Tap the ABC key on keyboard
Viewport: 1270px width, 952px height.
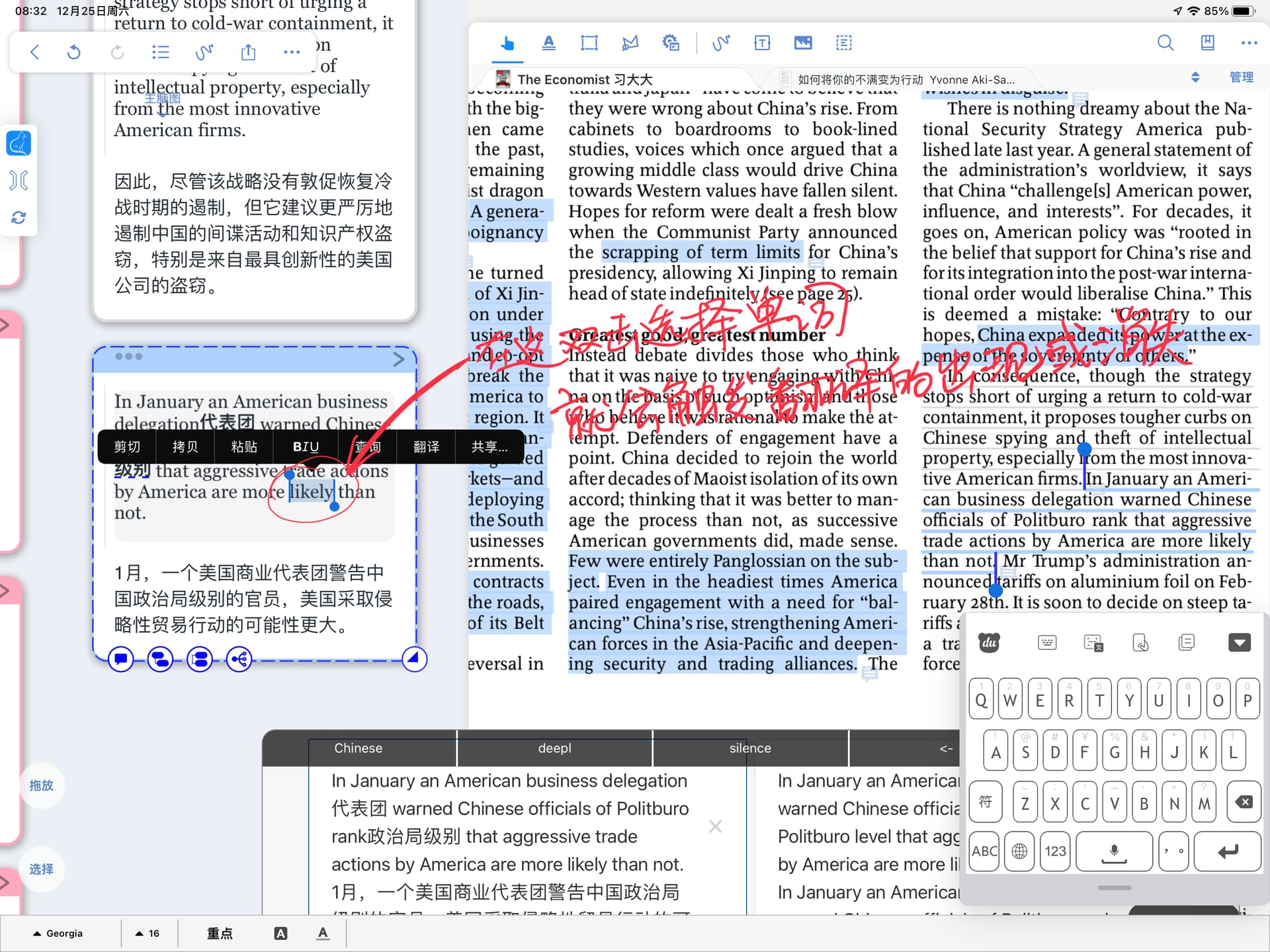984,851
